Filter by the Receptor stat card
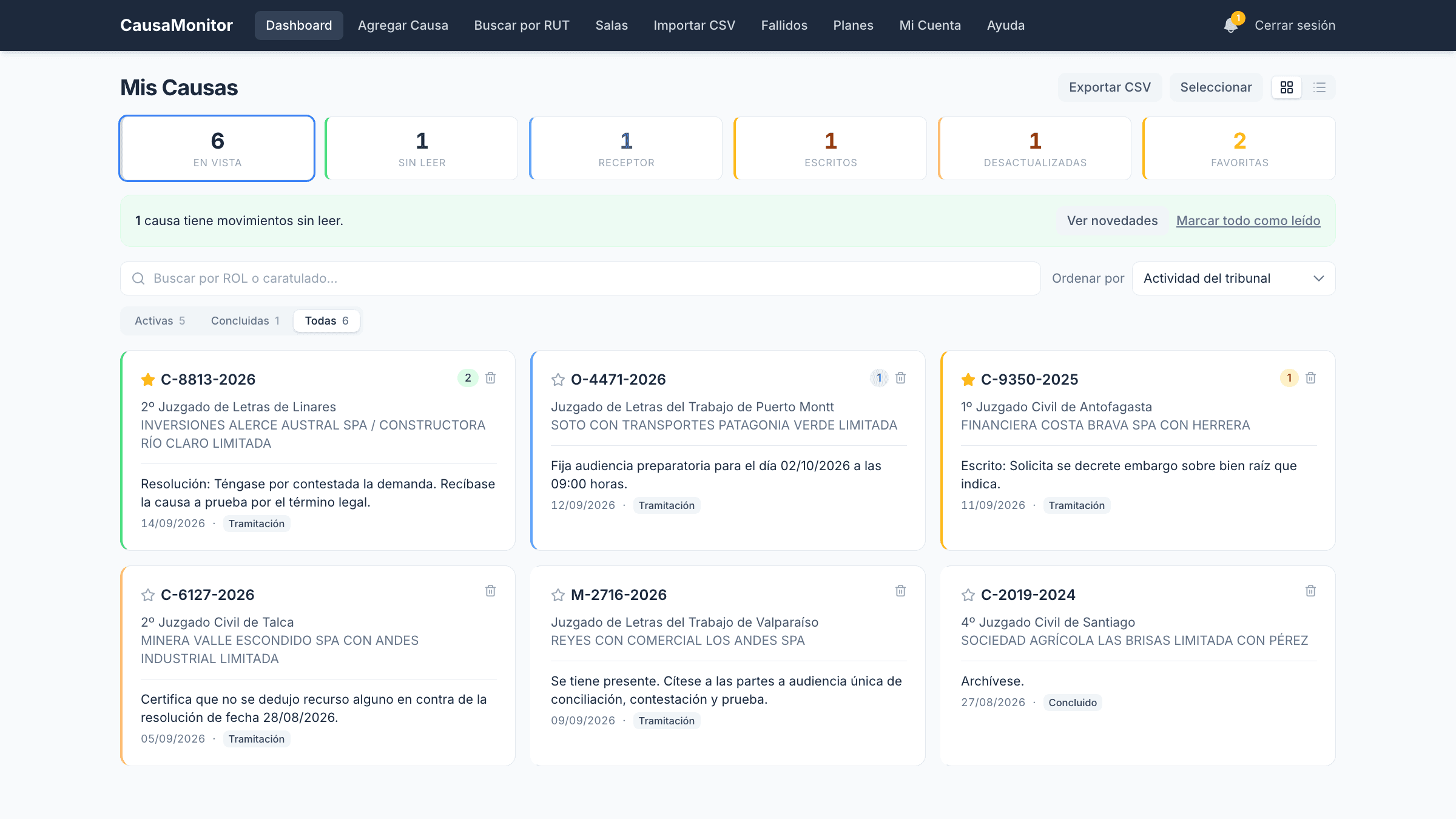The width and height of the screenshot is (1456, 819). click(x=626, y=149)
